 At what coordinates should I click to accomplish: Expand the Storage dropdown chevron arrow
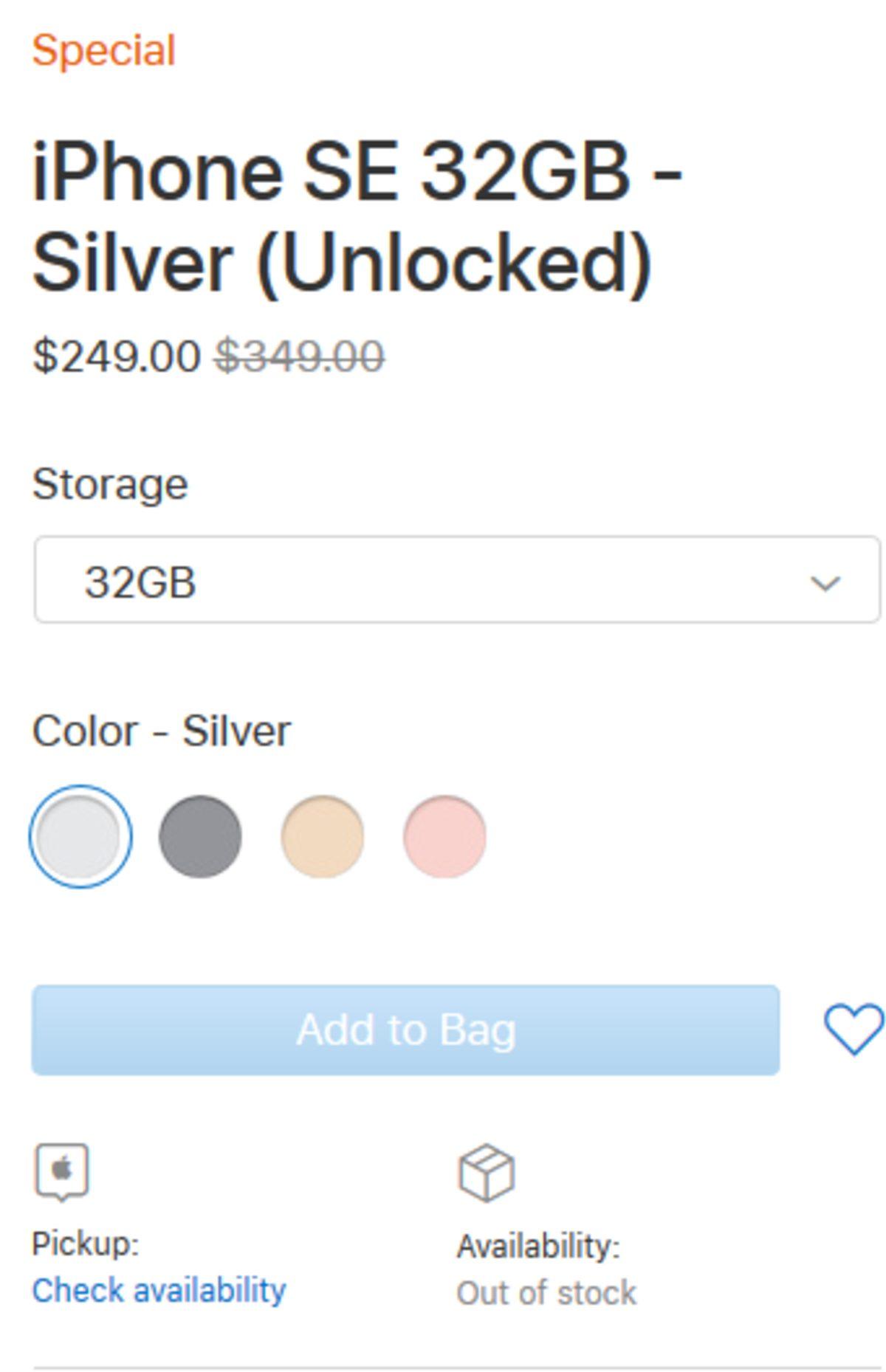825,583
